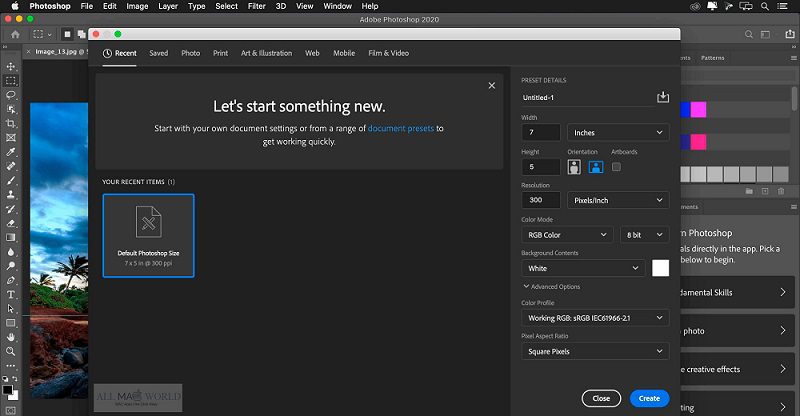
Task: Switch to the Web tab
Action: [312, 53]
